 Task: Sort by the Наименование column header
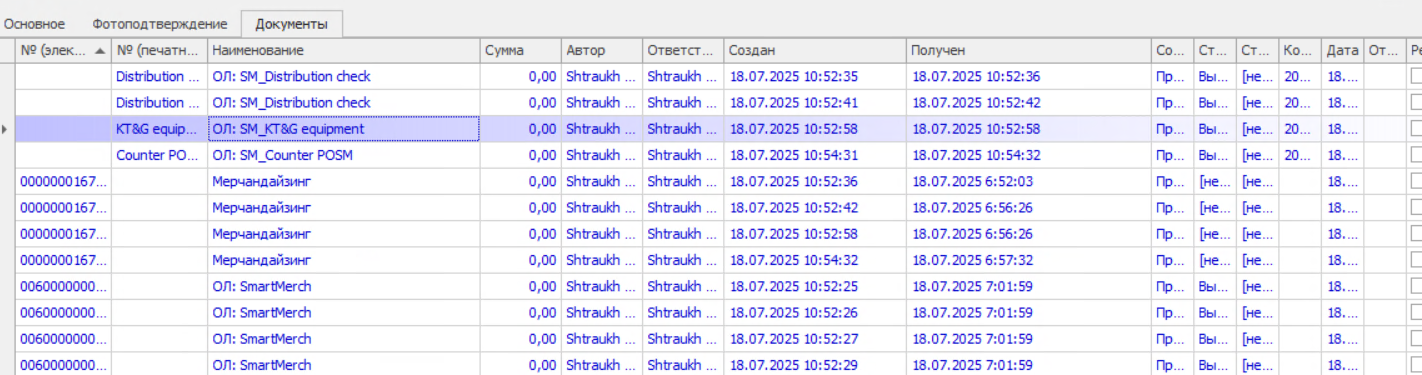click(x=343, y=50)
